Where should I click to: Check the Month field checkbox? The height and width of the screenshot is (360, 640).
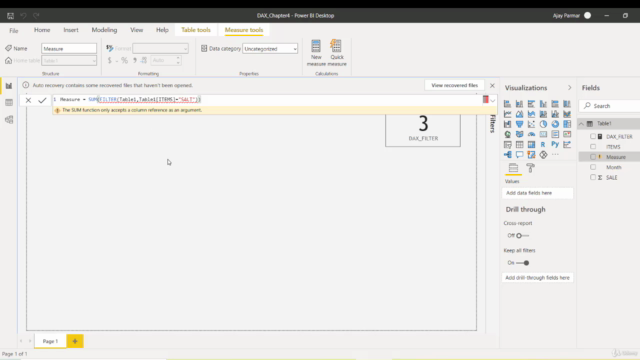[593, 167]
